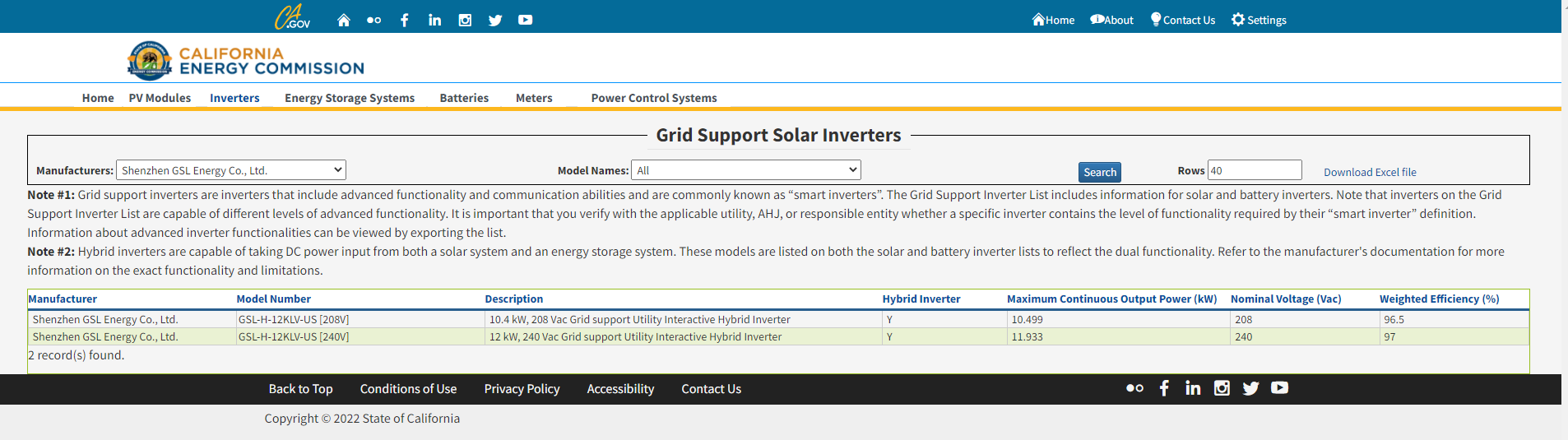Open the LinkedIn icon in top bar
Image resolution: width=1568 pixels, height=440 pixels.
(x=434, y=20)
